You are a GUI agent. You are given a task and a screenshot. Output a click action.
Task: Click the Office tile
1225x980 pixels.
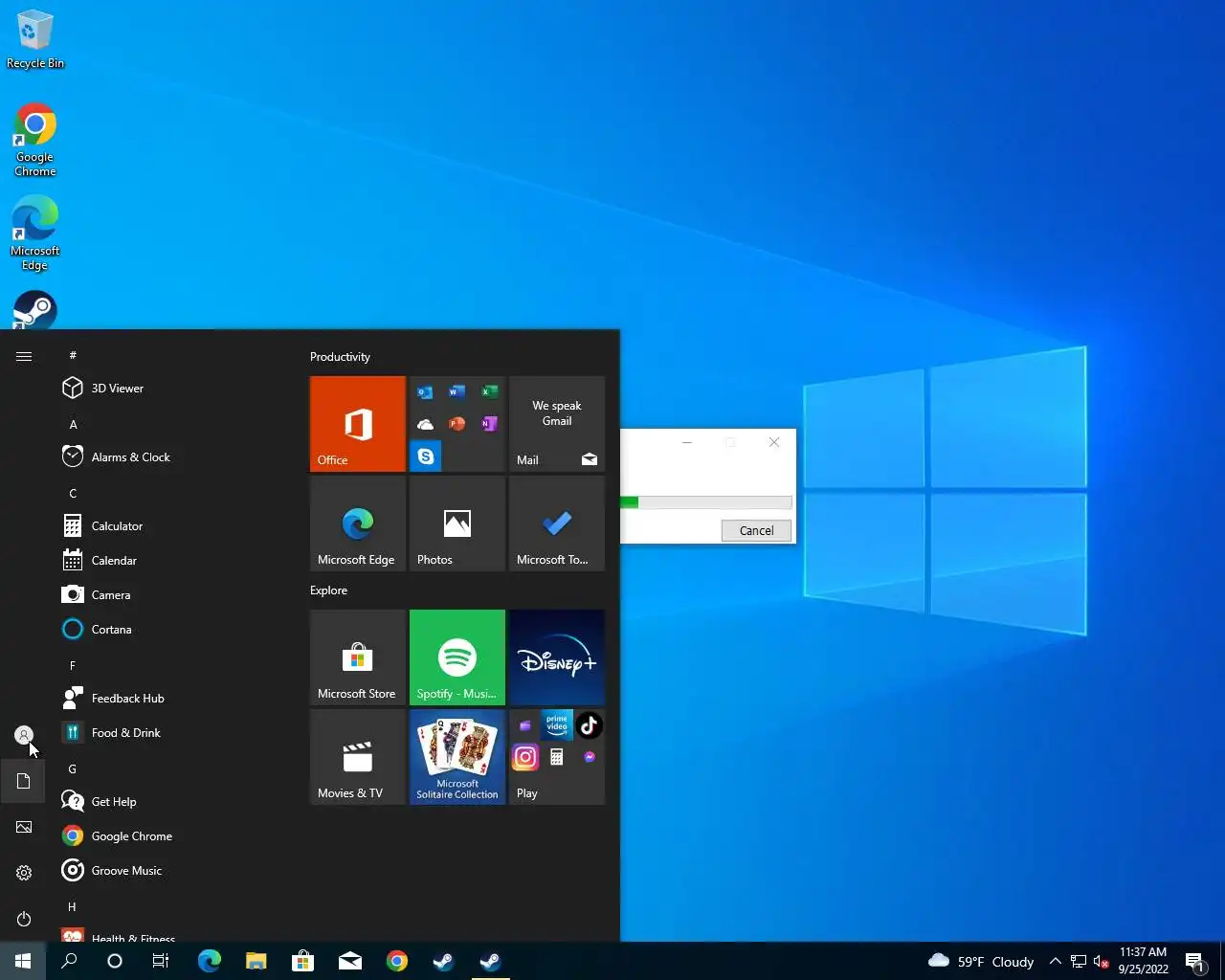358,424
